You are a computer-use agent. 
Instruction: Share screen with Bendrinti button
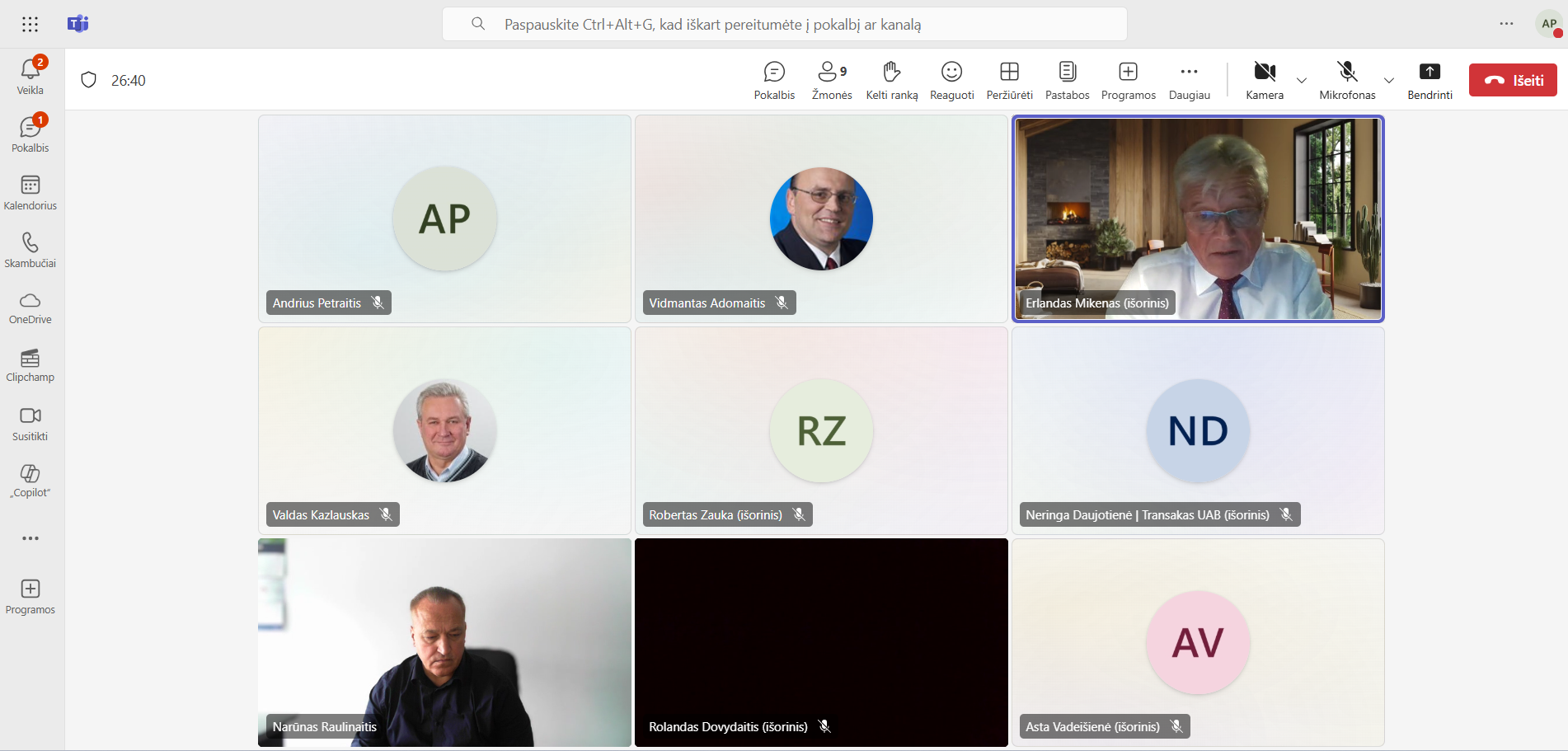click(1430, 81)
